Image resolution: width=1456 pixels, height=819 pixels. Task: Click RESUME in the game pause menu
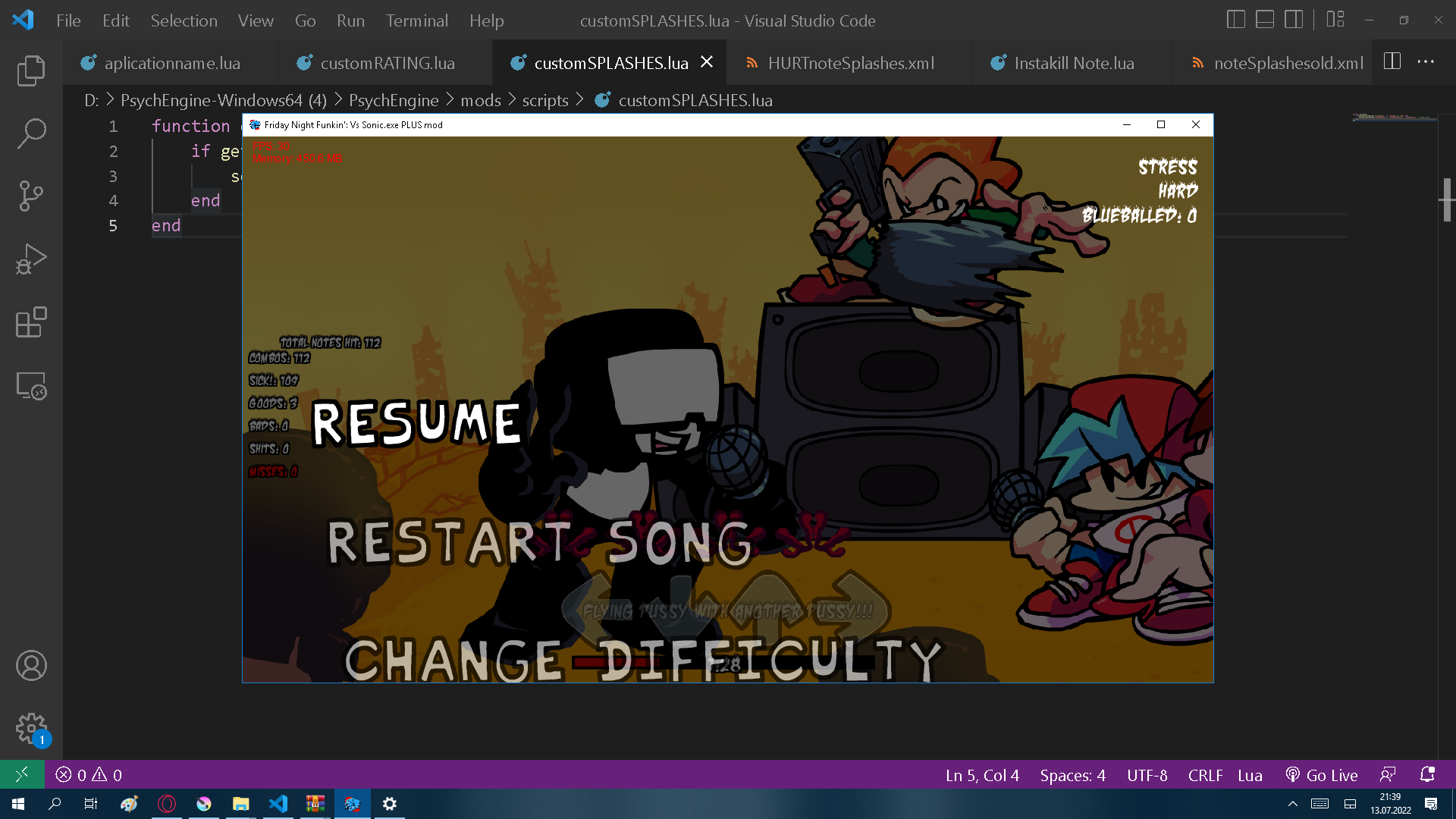(x=416, y=423)
